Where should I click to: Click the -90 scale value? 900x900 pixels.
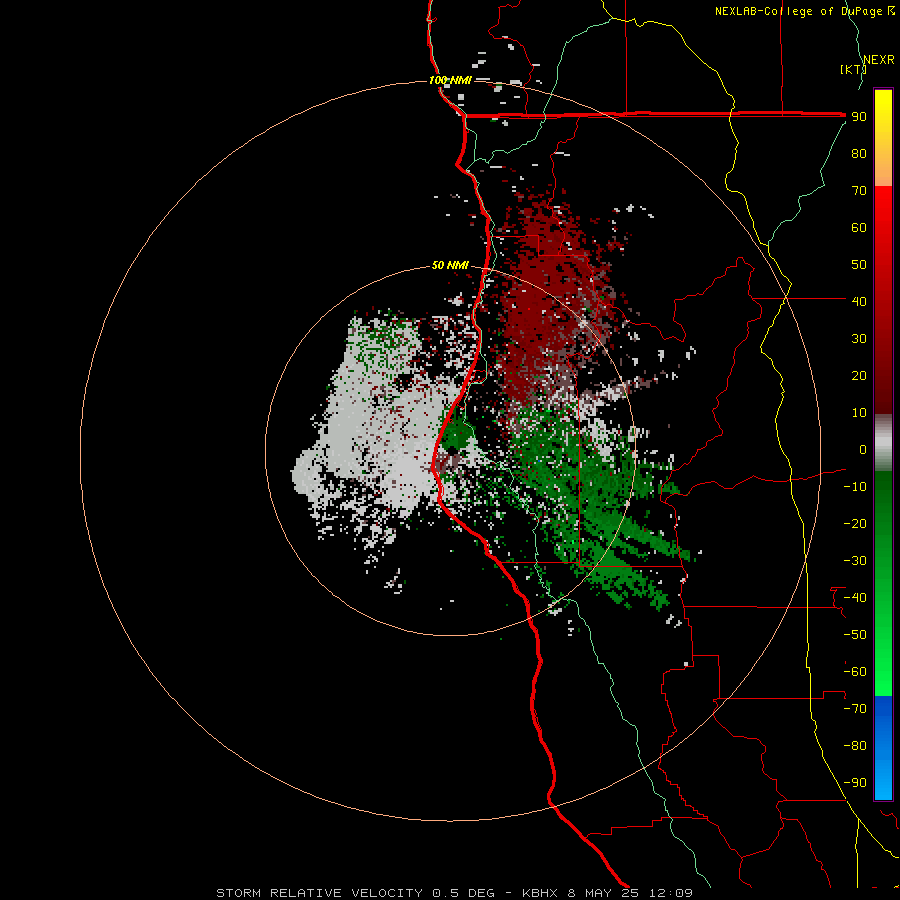tap(855, 783)
